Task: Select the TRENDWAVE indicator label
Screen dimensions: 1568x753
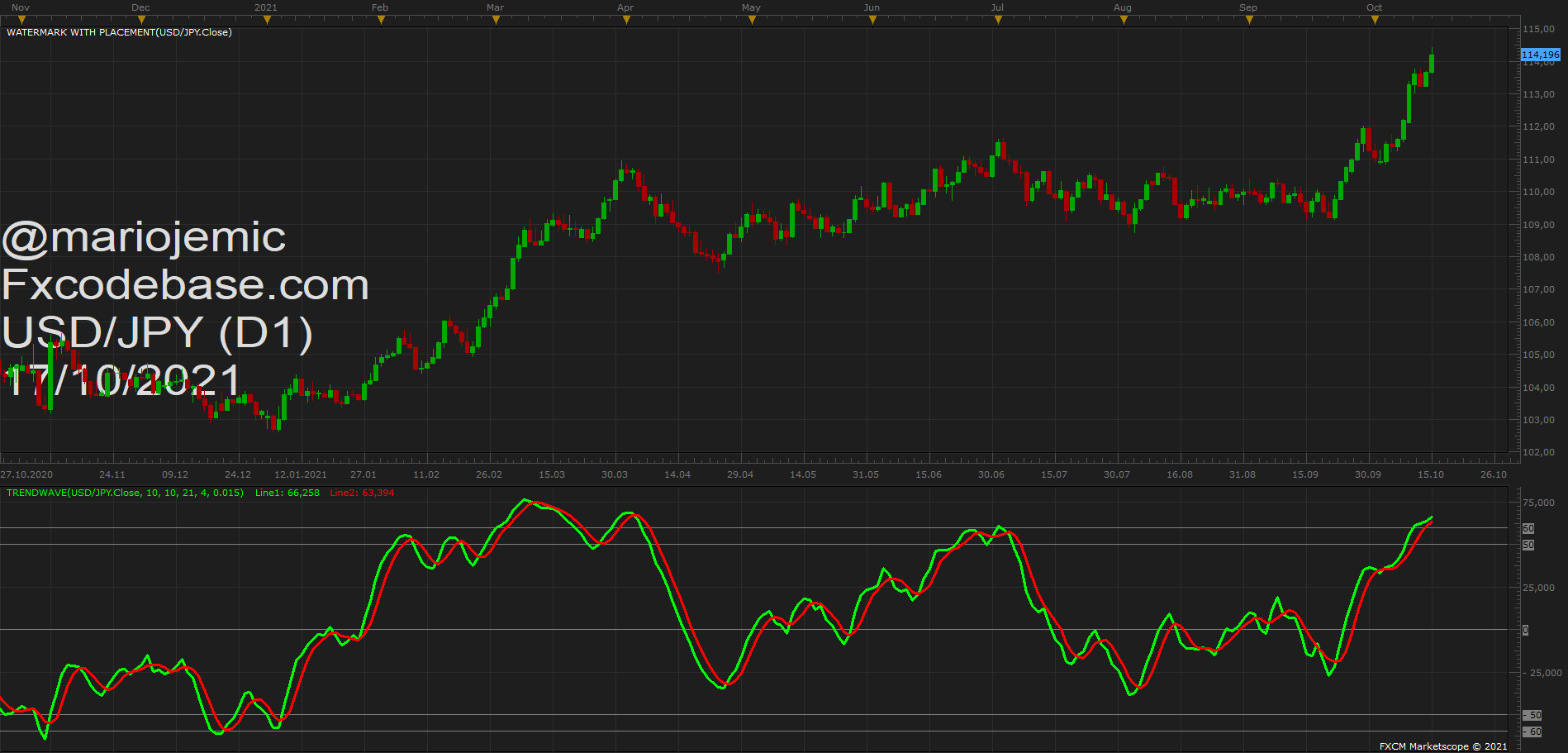Action: 125,493
